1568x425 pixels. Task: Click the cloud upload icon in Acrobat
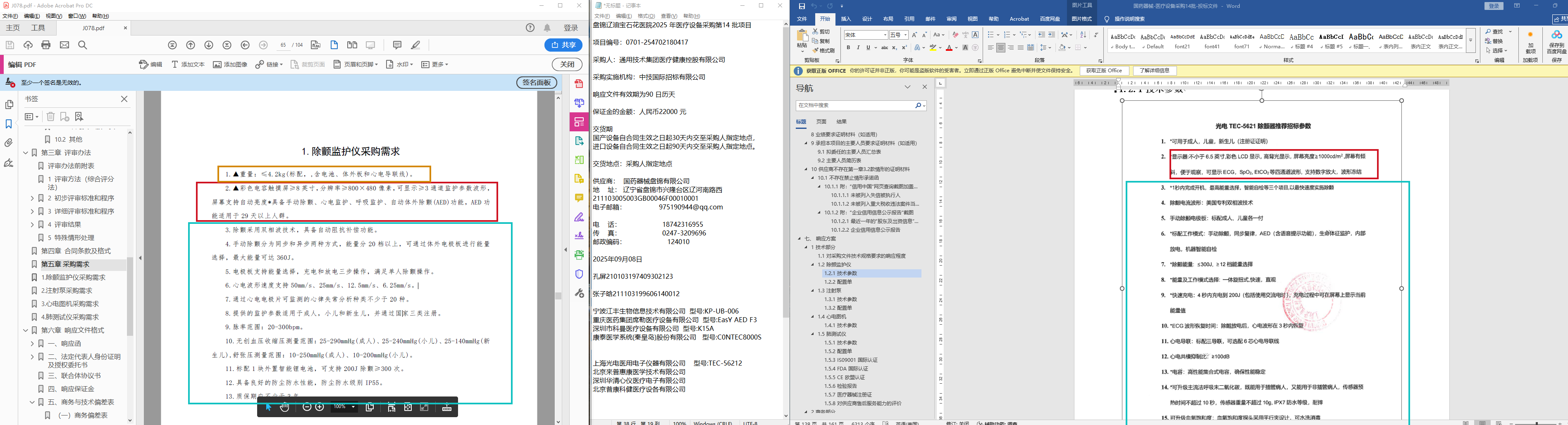tap(27, 45)
